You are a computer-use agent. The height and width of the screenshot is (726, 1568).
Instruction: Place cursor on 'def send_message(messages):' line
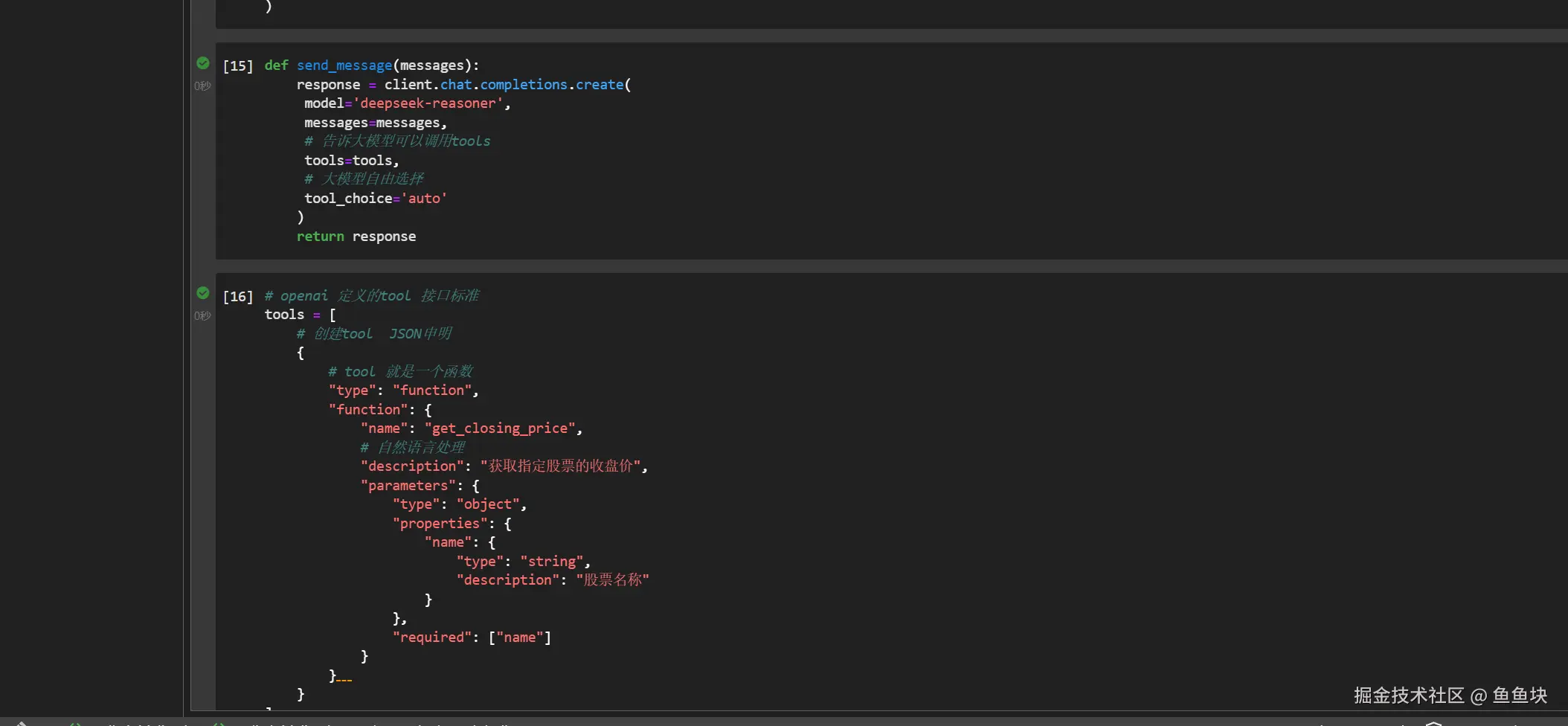pos(372,65)
